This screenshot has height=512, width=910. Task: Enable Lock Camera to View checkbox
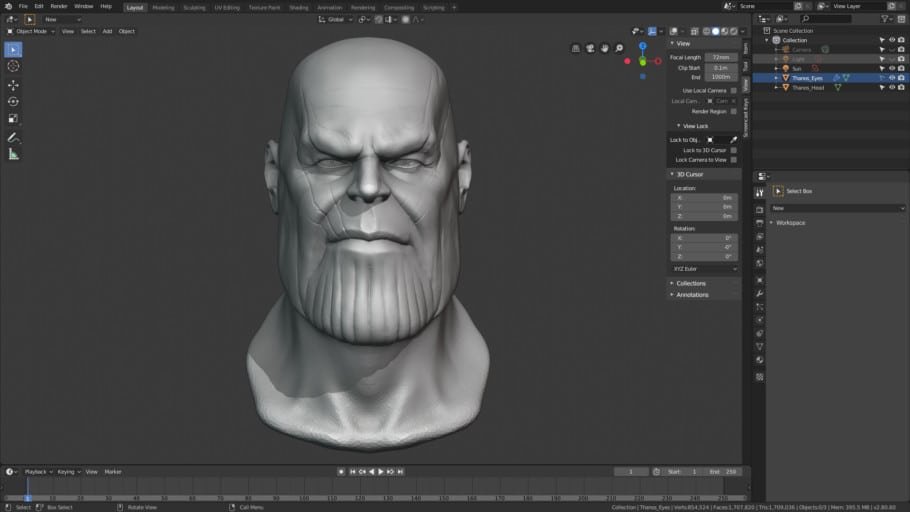(x=734, y=160)
